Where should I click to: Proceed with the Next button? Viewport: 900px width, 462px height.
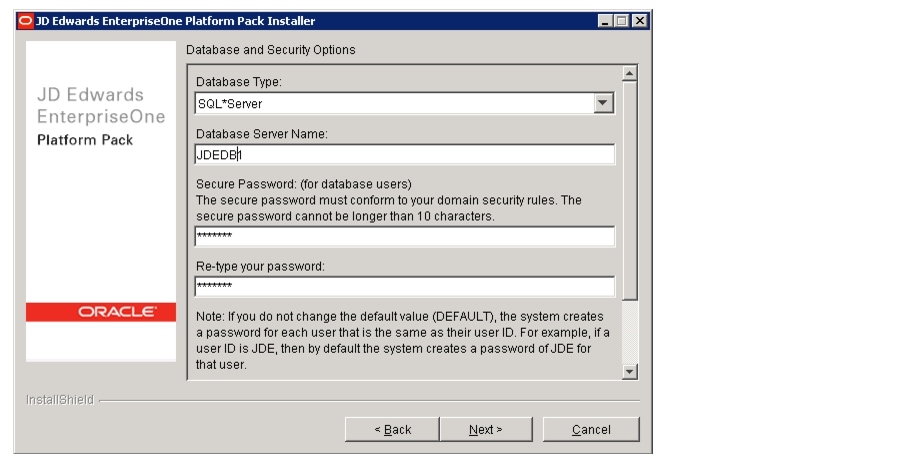(486, 429)
